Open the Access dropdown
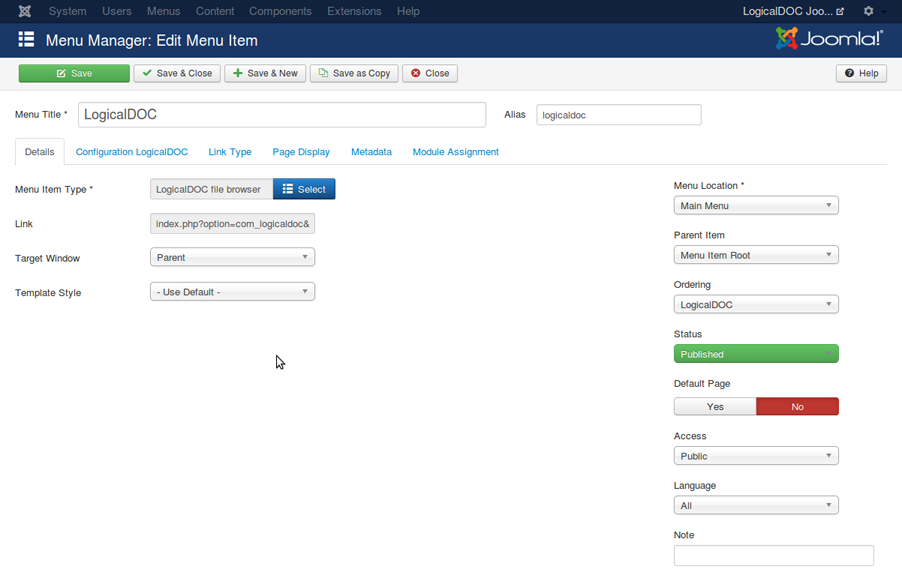The image size is (902, 584). [756, 456]
